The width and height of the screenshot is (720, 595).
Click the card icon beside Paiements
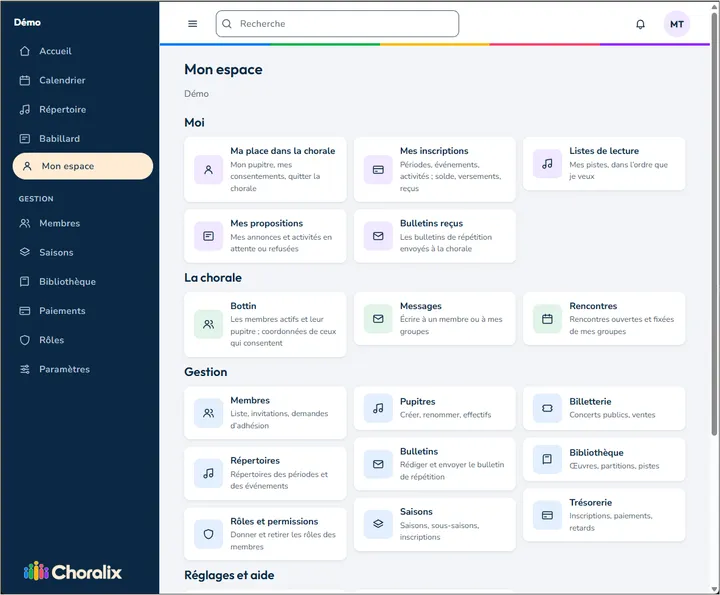click(x=25, y=311)
